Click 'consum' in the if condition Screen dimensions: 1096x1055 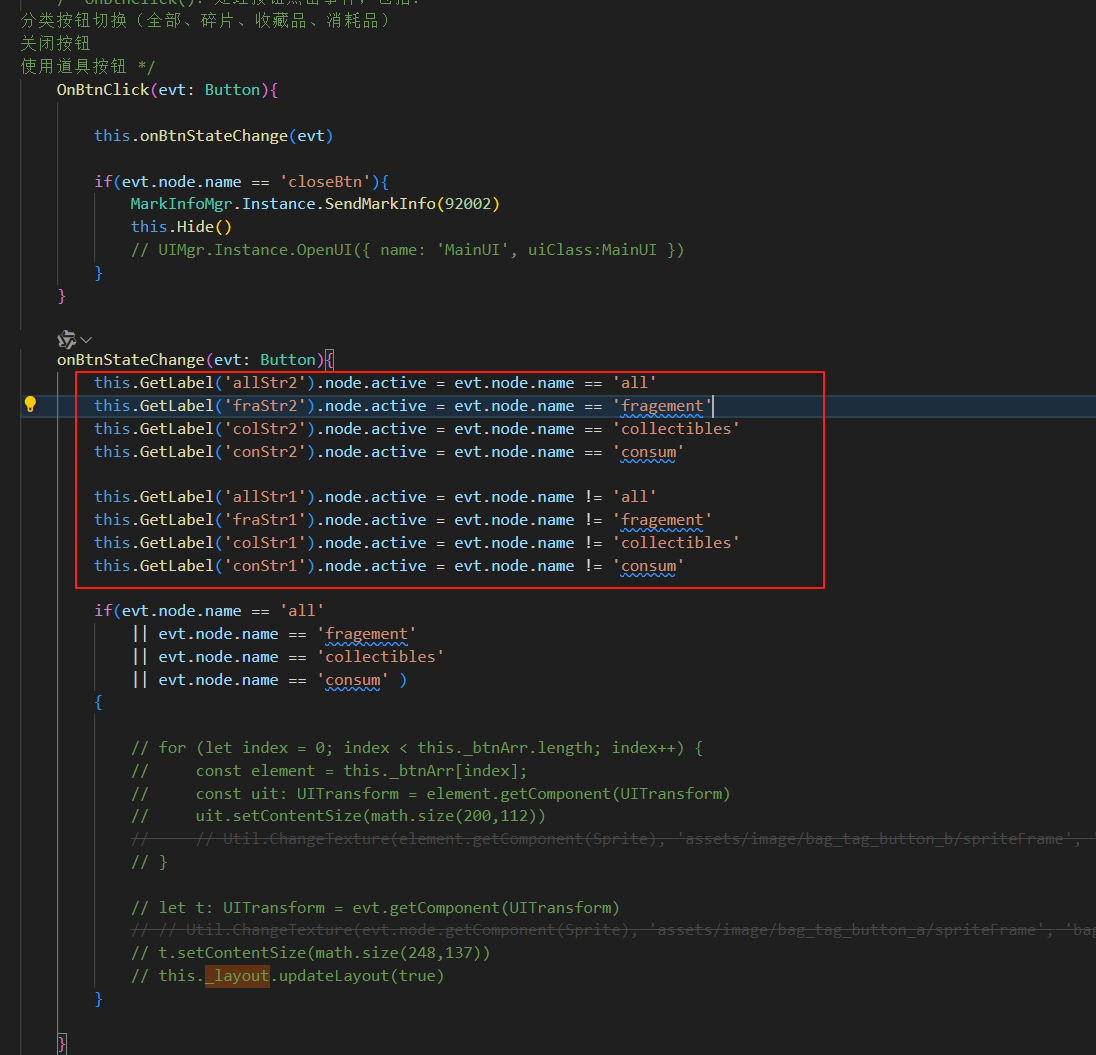tap(352, 680)
